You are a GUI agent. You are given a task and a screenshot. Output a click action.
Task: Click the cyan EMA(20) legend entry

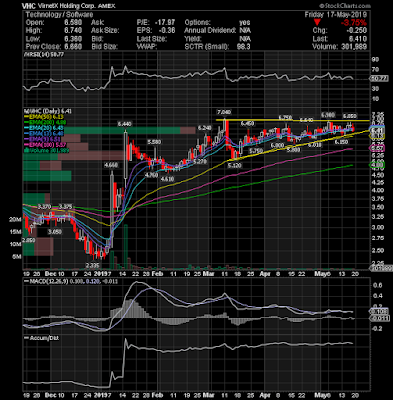coord(44,128)
